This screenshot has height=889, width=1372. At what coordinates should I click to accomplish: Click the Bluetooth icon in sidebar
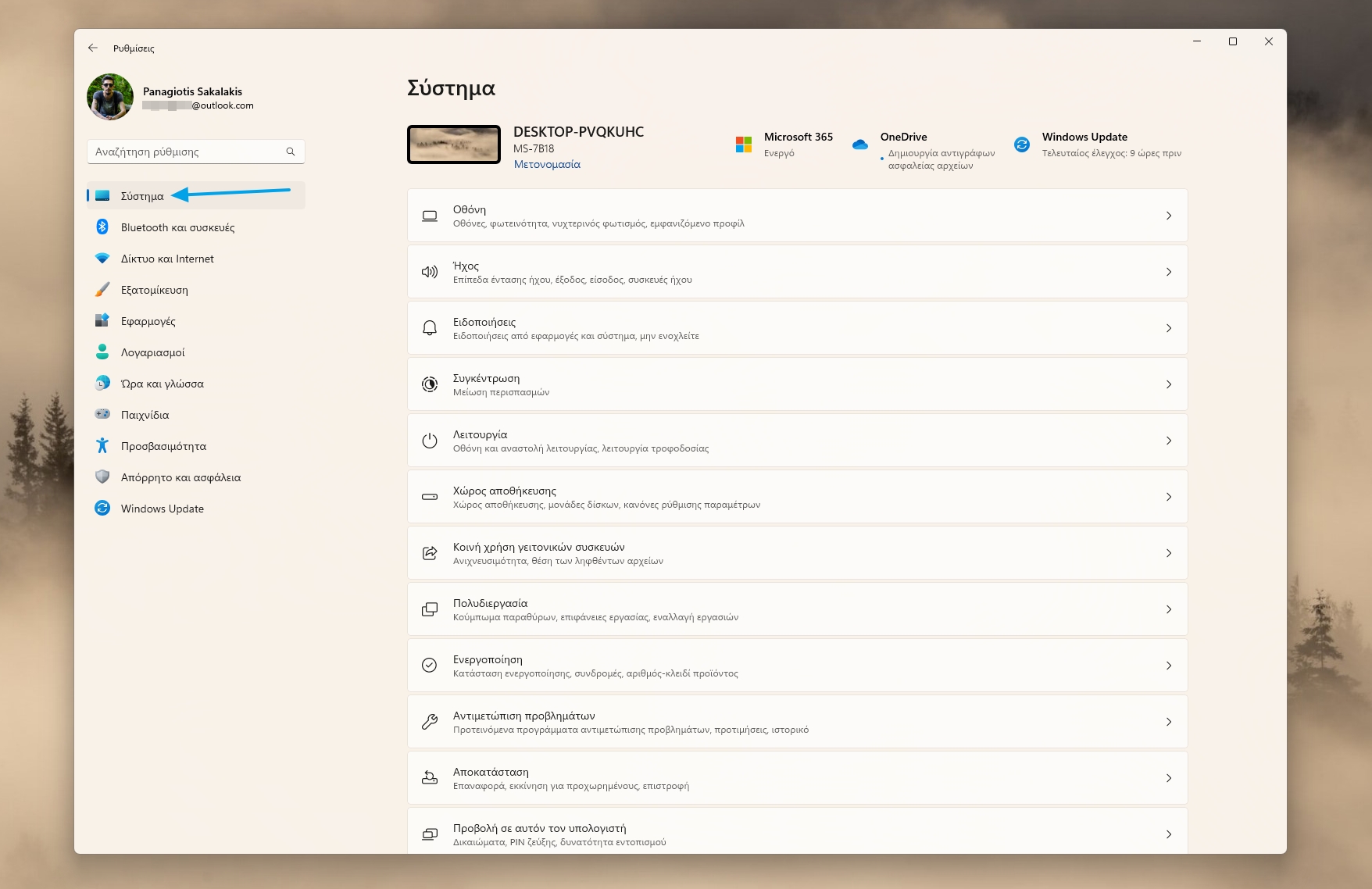tap(102, 227)
